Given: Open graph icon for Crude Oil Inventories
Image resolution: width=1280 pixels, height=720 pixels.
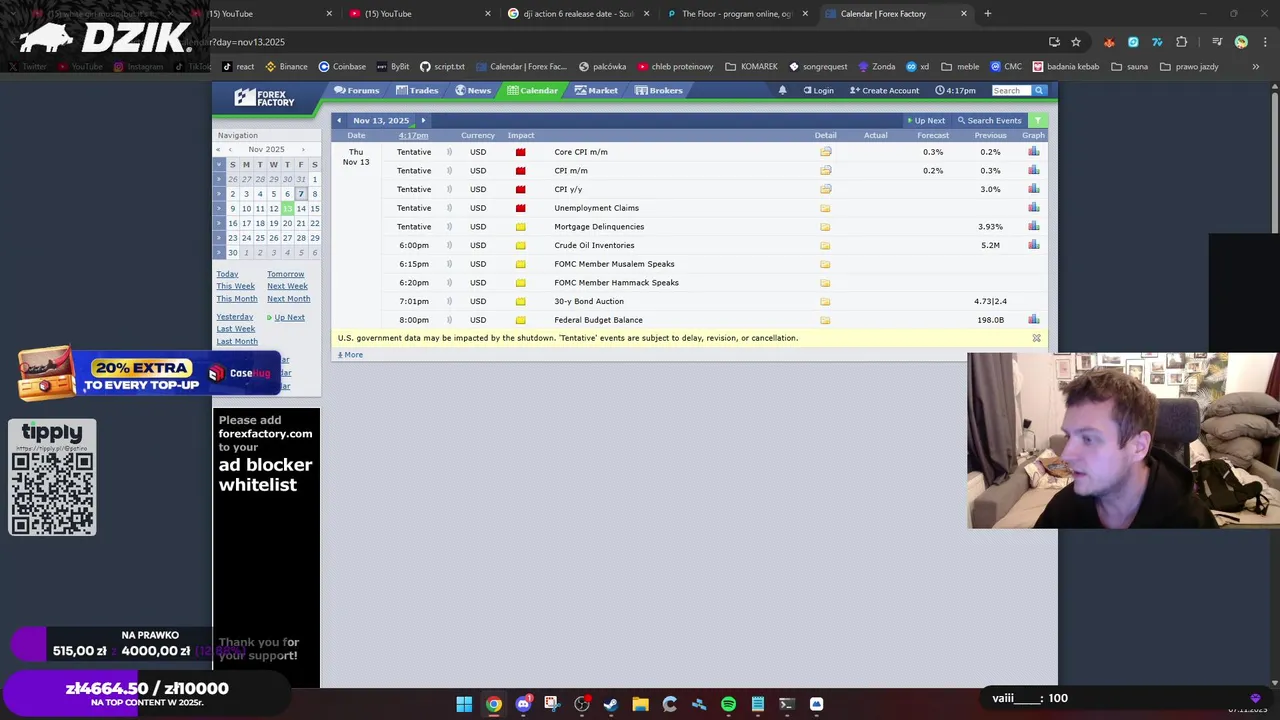Looking at the screenshot, I should click(x=1033, y=245).
